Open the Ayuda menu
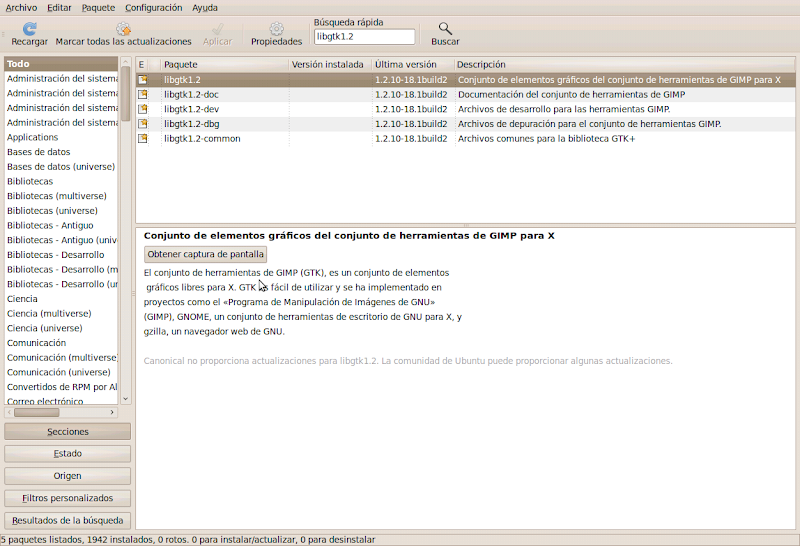 205,8
